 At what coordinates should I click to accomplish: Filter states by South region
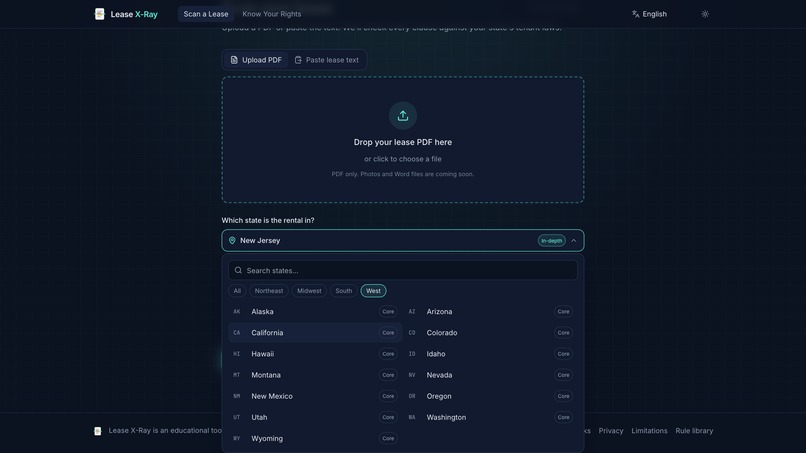click(343, 291)
